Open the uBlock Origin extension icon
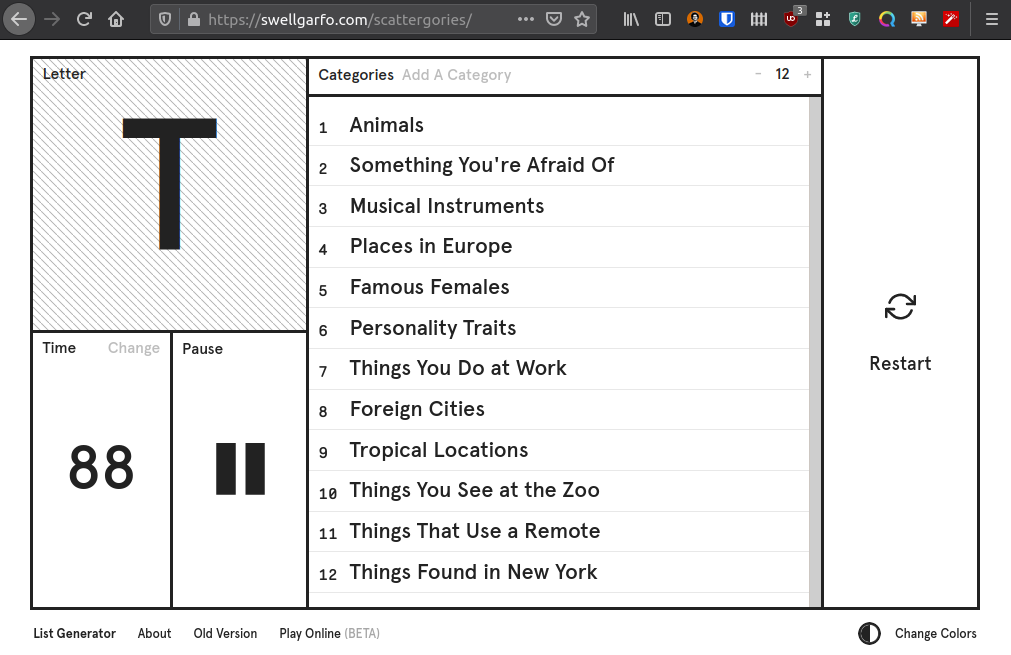The height and width of the screenshot is (655, 1011). point(792,18)
